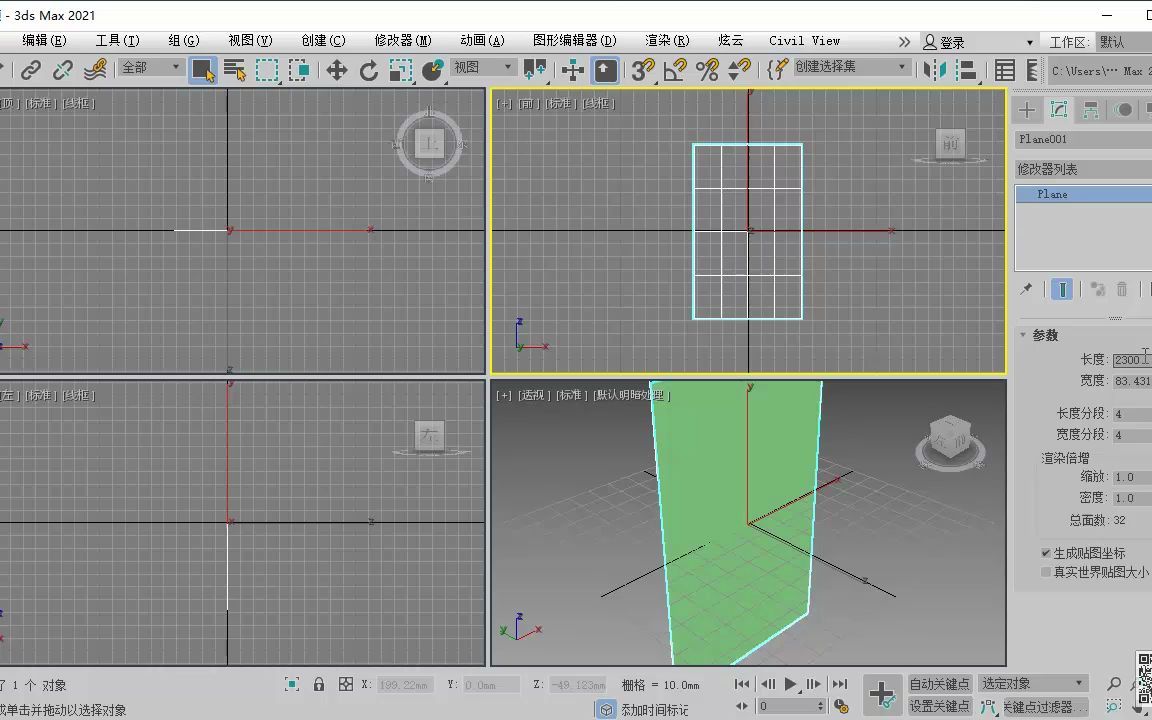The height and width of the screenshot is (720, 1152).
Task: Click the 设置关键点 button
Action: tap(940, 705)
